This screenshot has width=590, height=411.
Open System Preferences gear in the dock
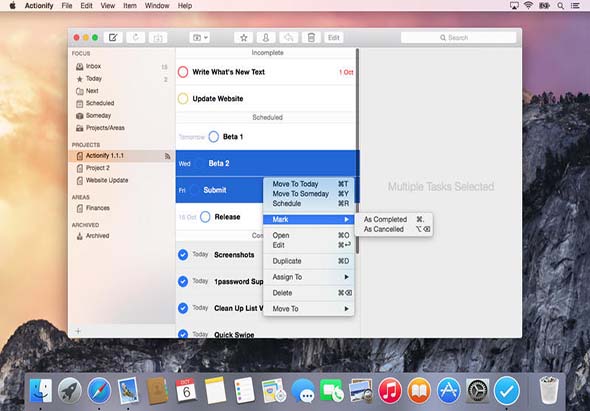point(477,390)
